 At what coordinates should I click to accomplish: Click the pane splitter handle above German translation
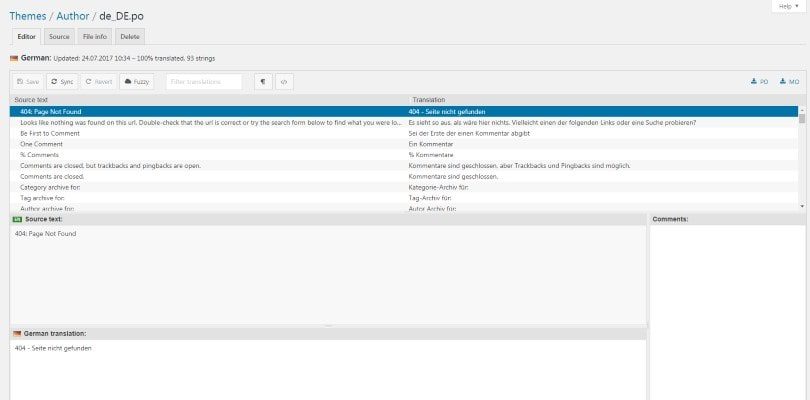click(328, 326)
